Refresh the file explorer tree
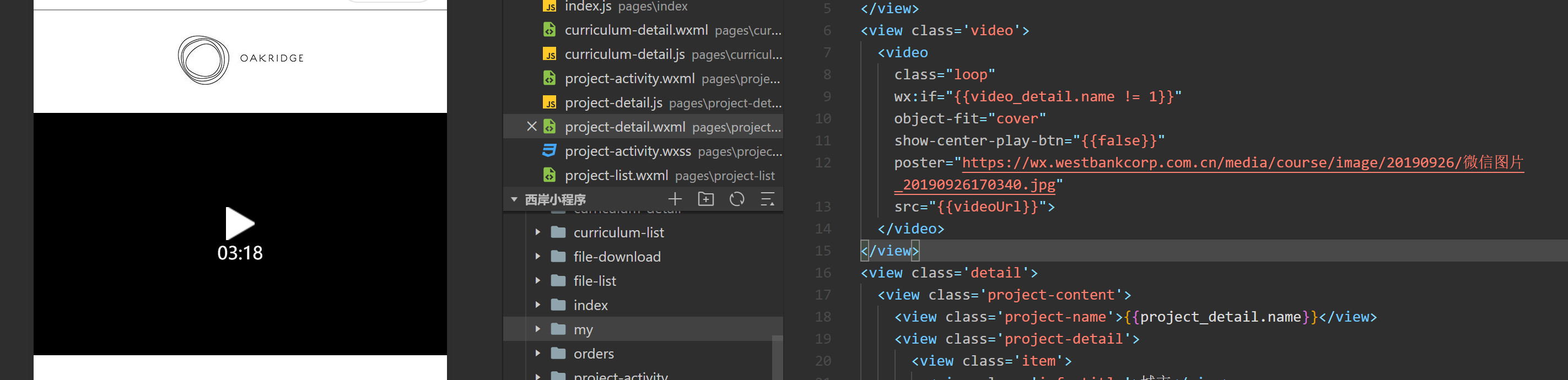This screenshot has height=380, width=1568. (x=736, y=199)
